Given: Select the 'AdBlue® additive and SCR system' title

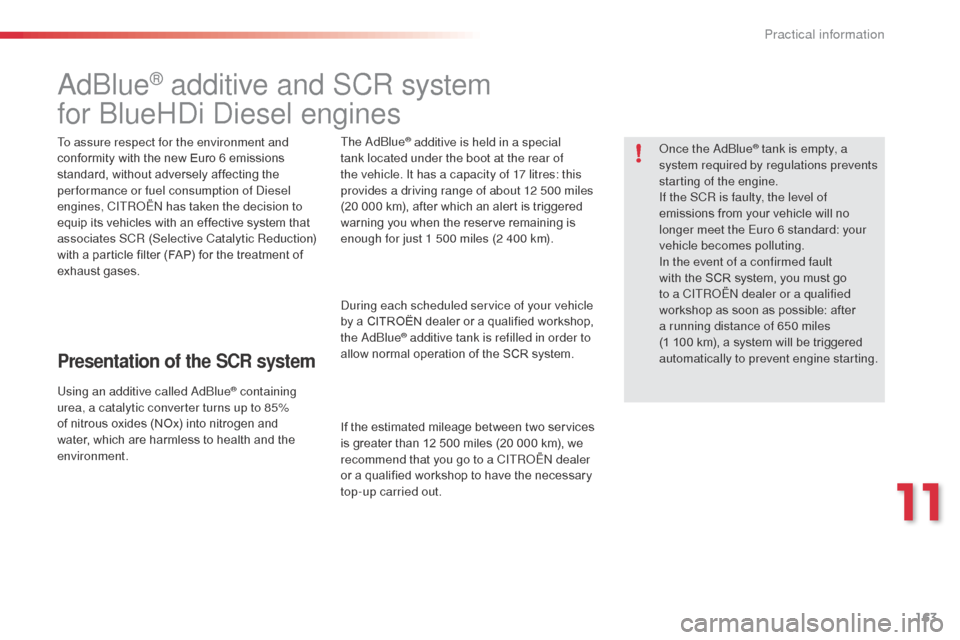Looking at the screenshot, I should [274, 85].
